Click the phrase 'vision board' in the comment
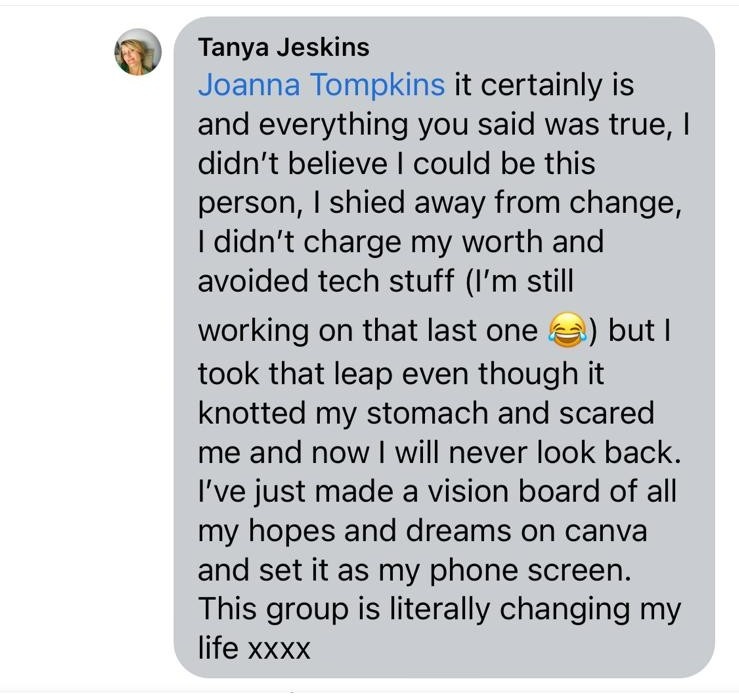Screen dimensions: 739x696 pos(468,491)
